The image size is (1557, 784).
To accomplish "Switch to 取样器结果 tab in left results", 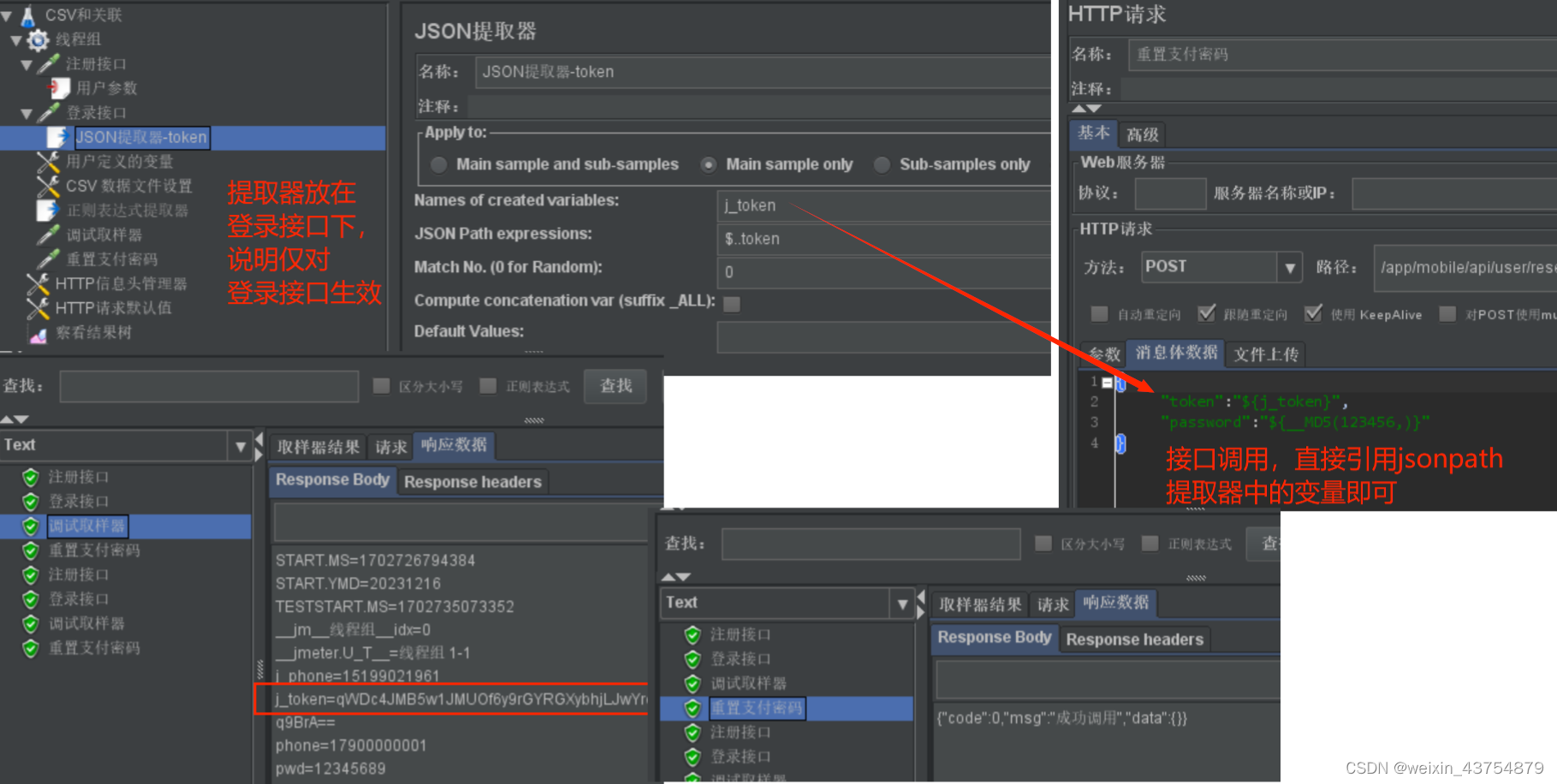I will [318, 447].
